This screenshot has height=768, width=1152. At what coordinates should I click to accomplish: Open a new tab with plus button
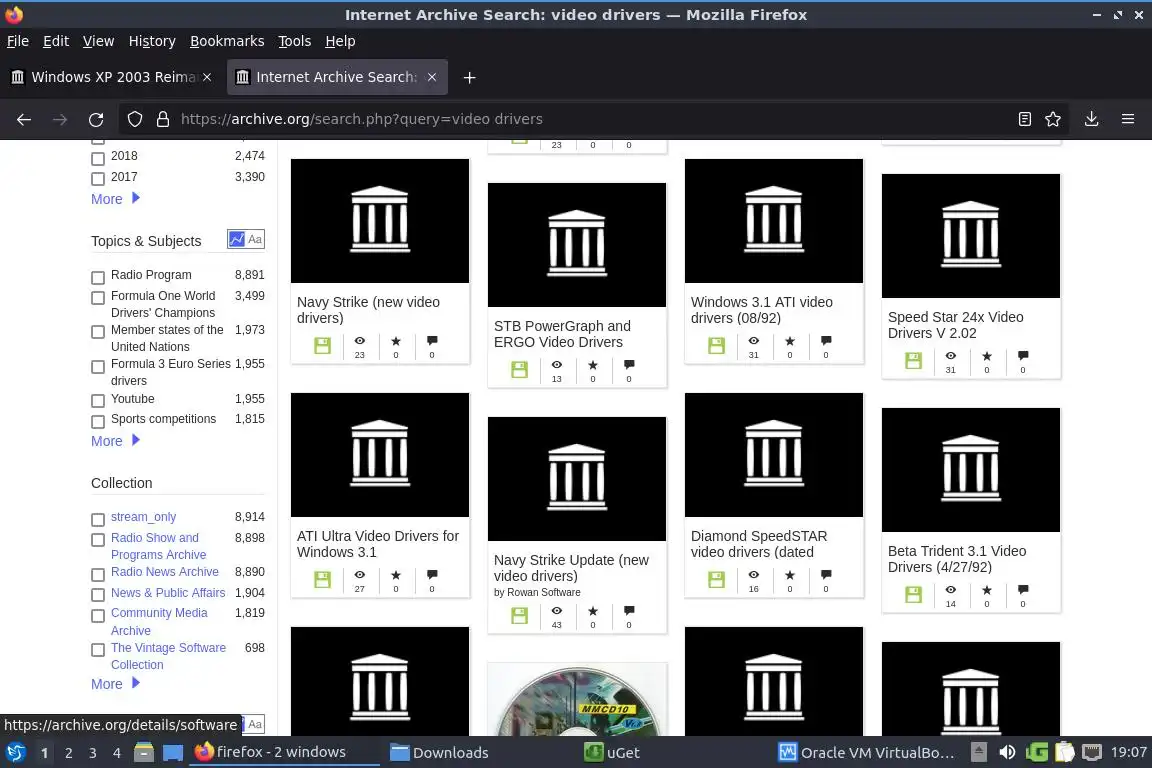469,77
